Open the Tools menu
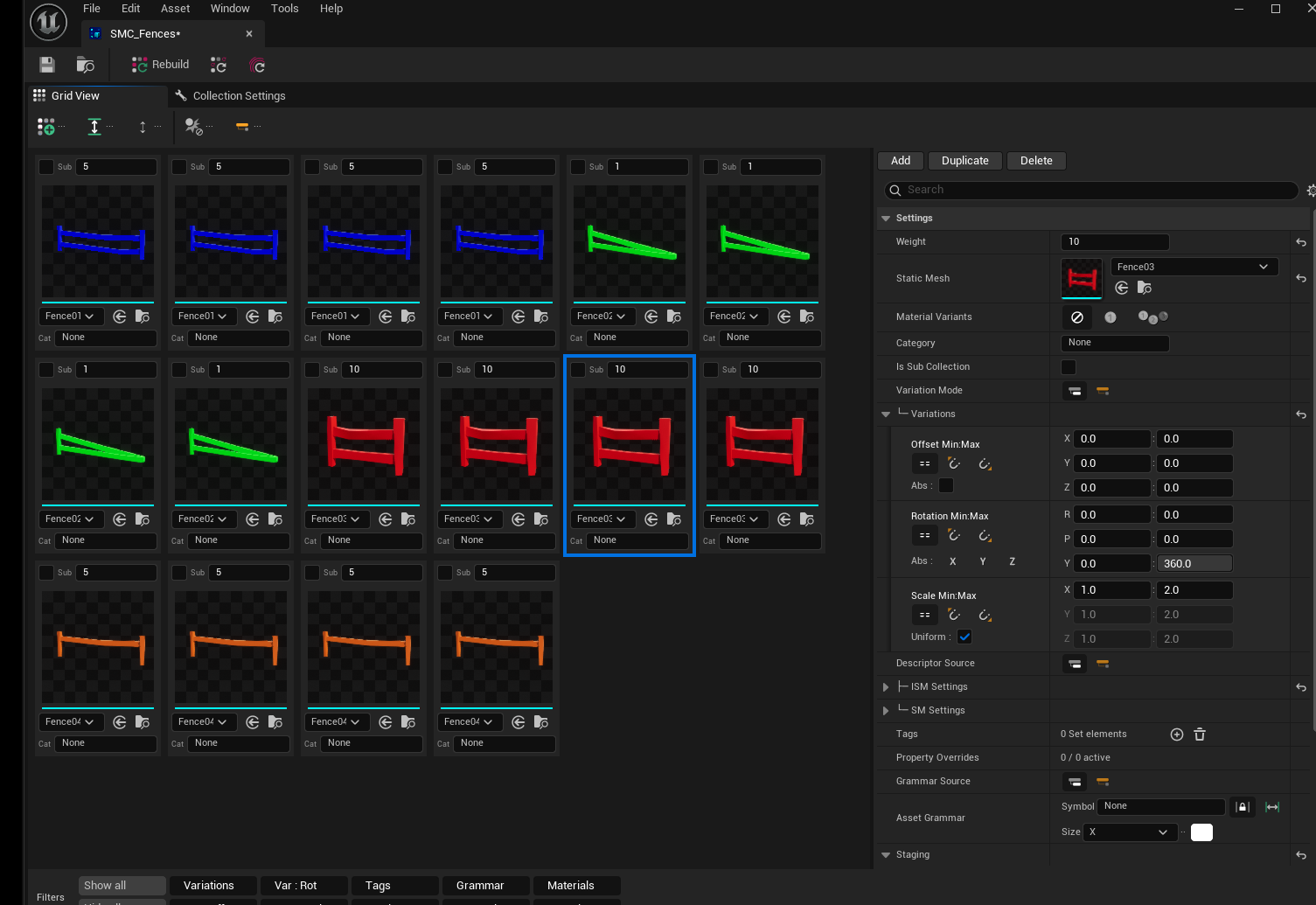 [284, 9]
